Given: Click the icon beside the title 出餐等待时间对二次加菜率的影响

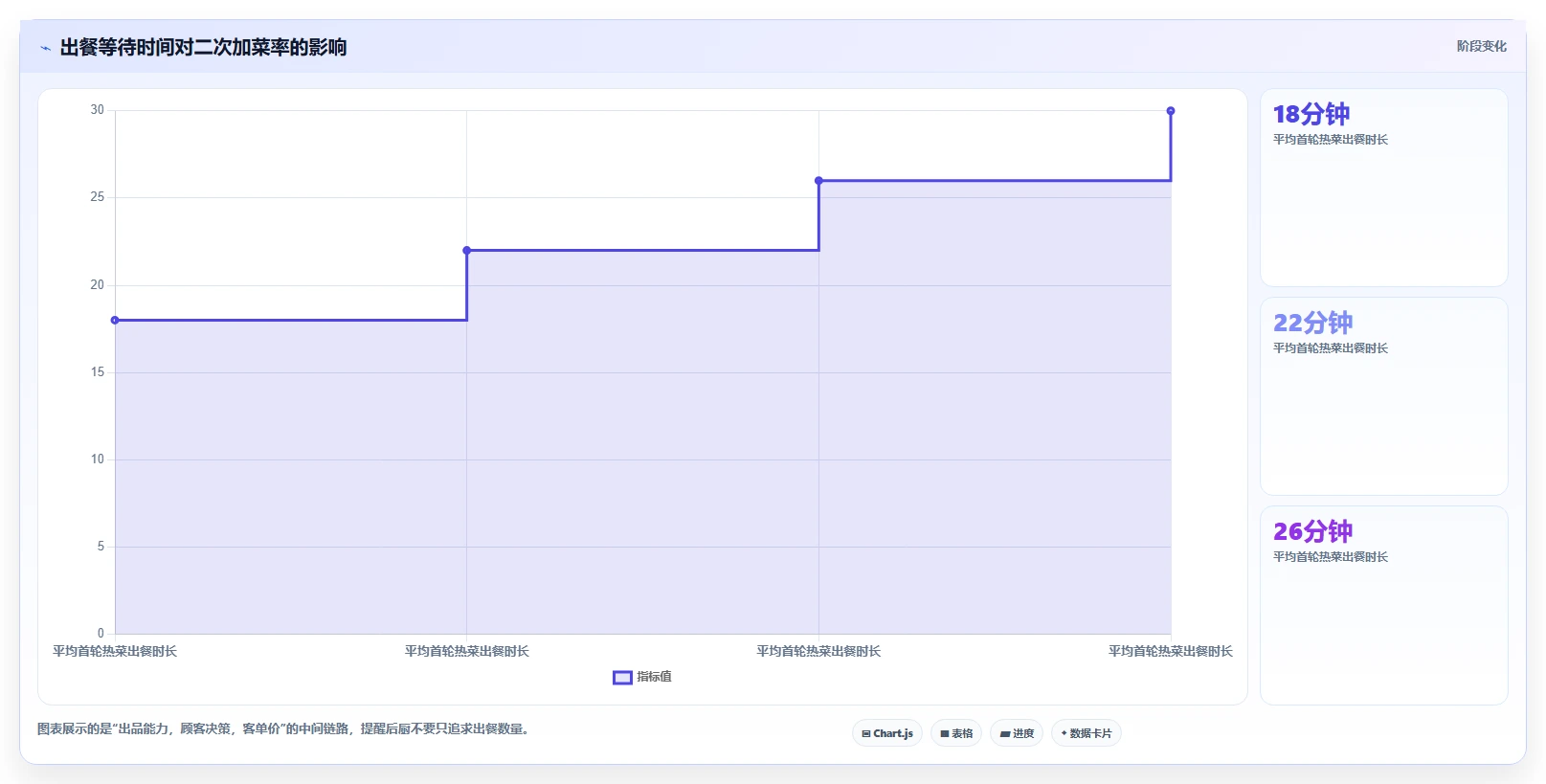Looking at the screenshot, I should click(45, 48).
